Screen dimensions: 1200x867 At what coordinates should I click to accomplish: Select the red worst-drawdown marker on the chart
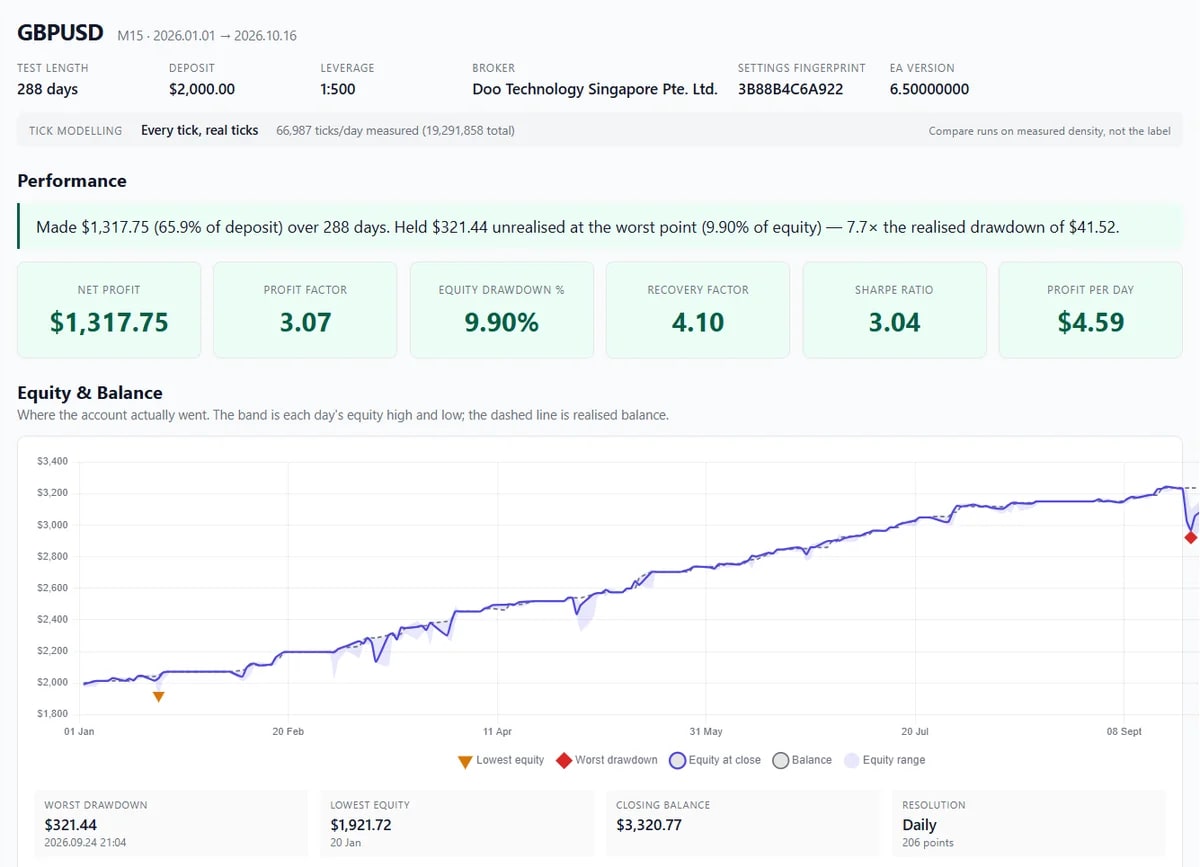[1190, 538]
